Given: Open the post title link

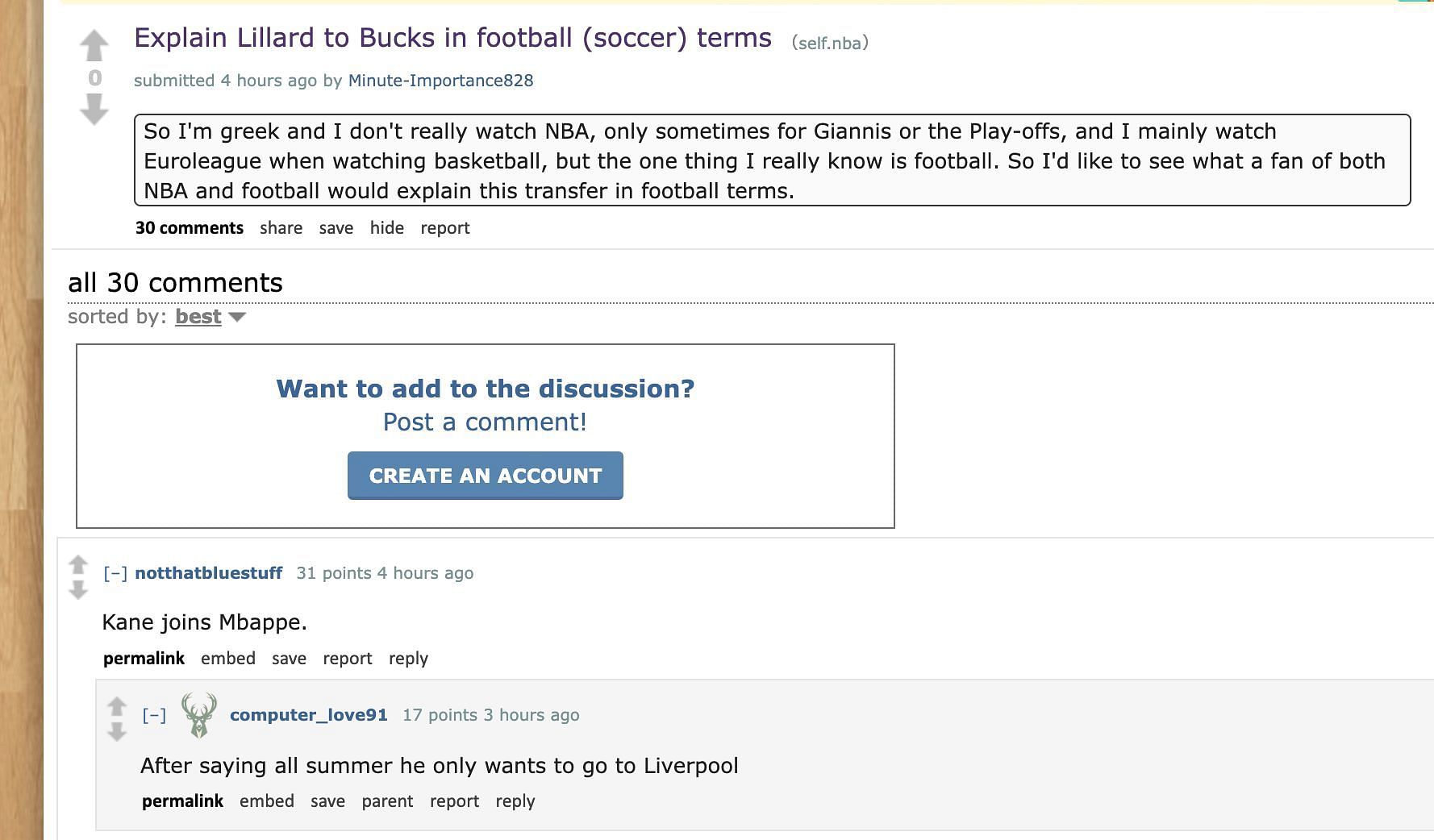Looking at the screenshot, I should click(452, 38).
